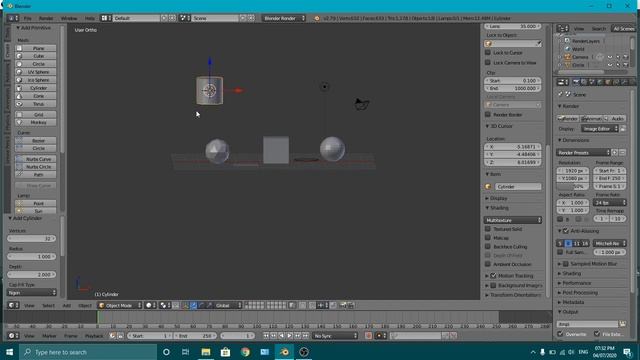Select the rotate manipulator icon

click(201, 305)
